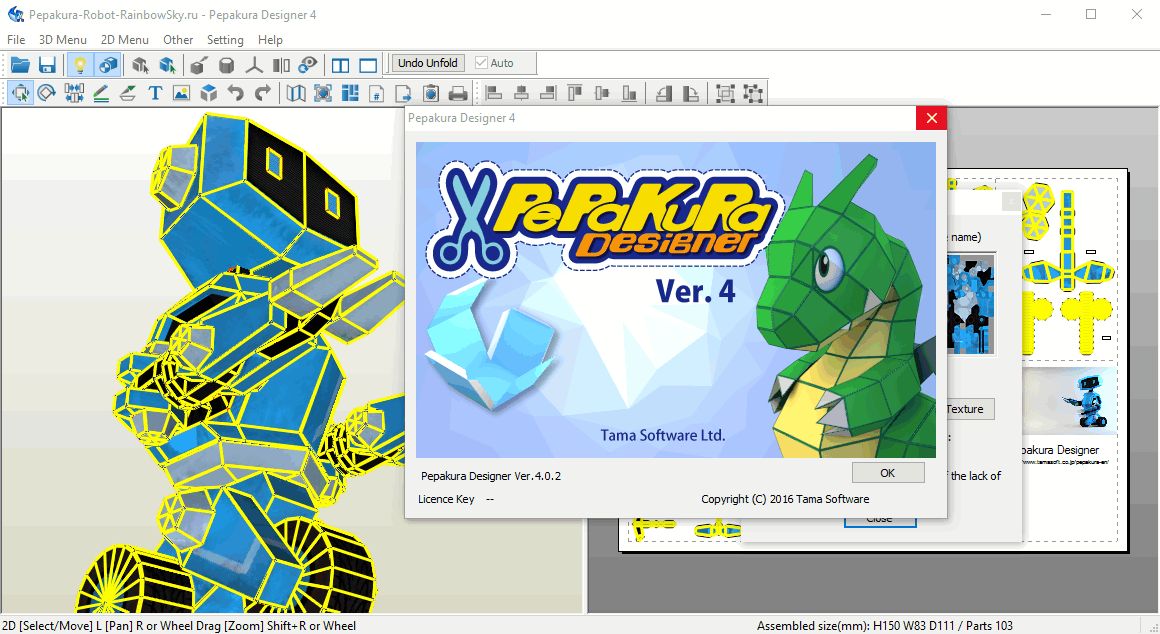
Task: Show the 3D axes icon
Action: (254, 65)
